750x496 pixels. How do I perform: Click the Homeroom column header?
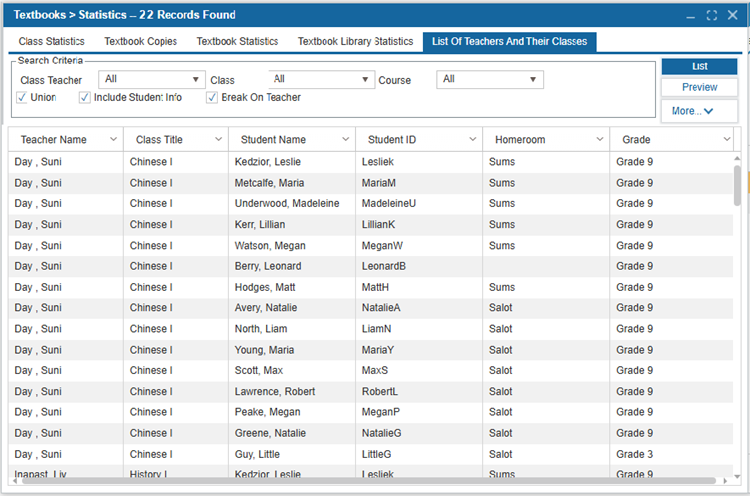click(x=546, y=140)
